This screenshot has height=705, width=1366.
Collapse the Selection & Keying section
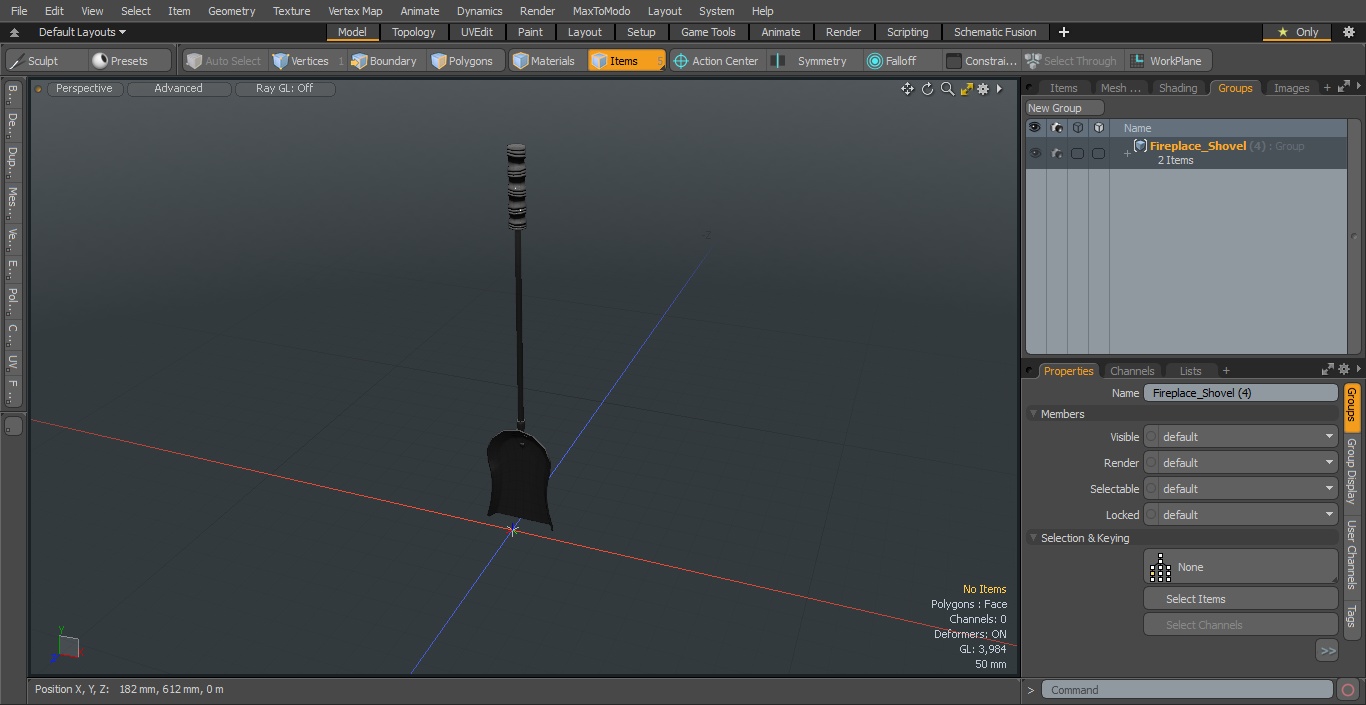click(1033, 538)
